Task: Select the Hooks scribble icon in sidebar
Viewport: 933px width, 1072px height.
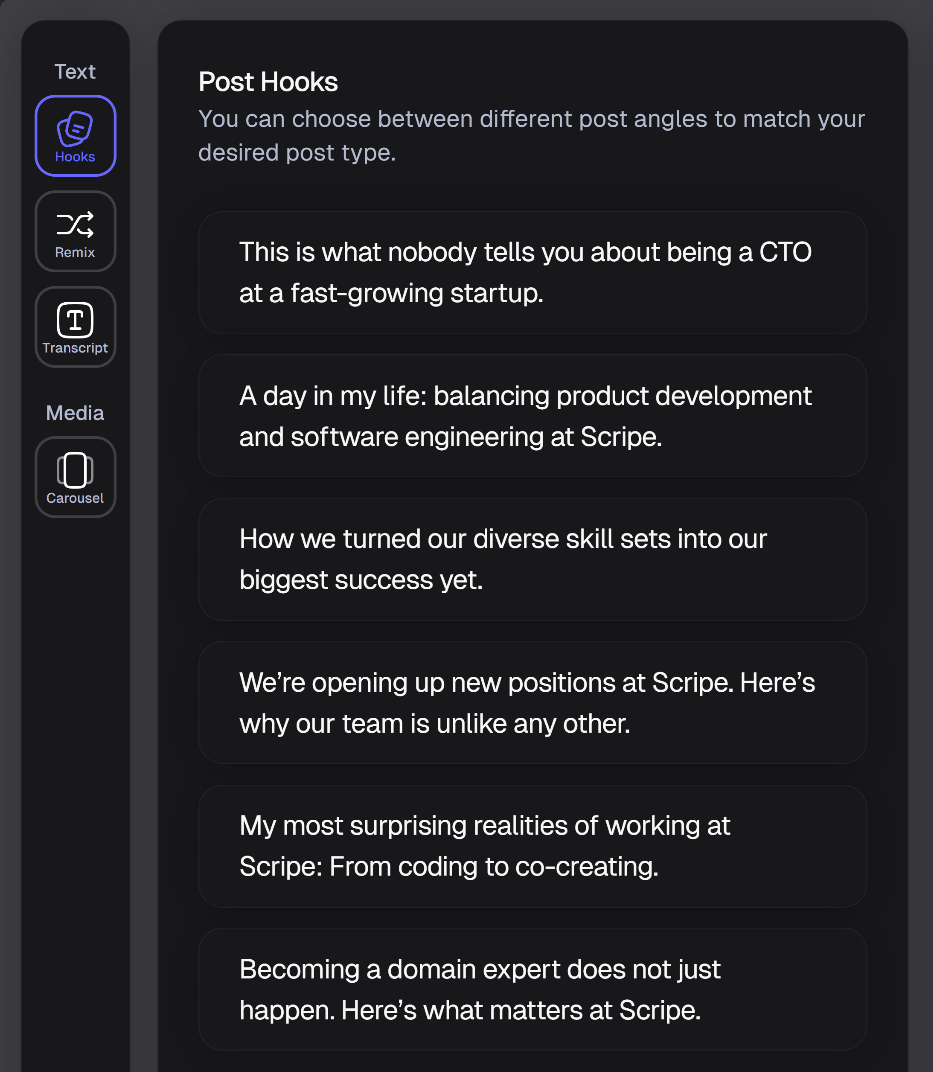Action: [x=75, y=126]
